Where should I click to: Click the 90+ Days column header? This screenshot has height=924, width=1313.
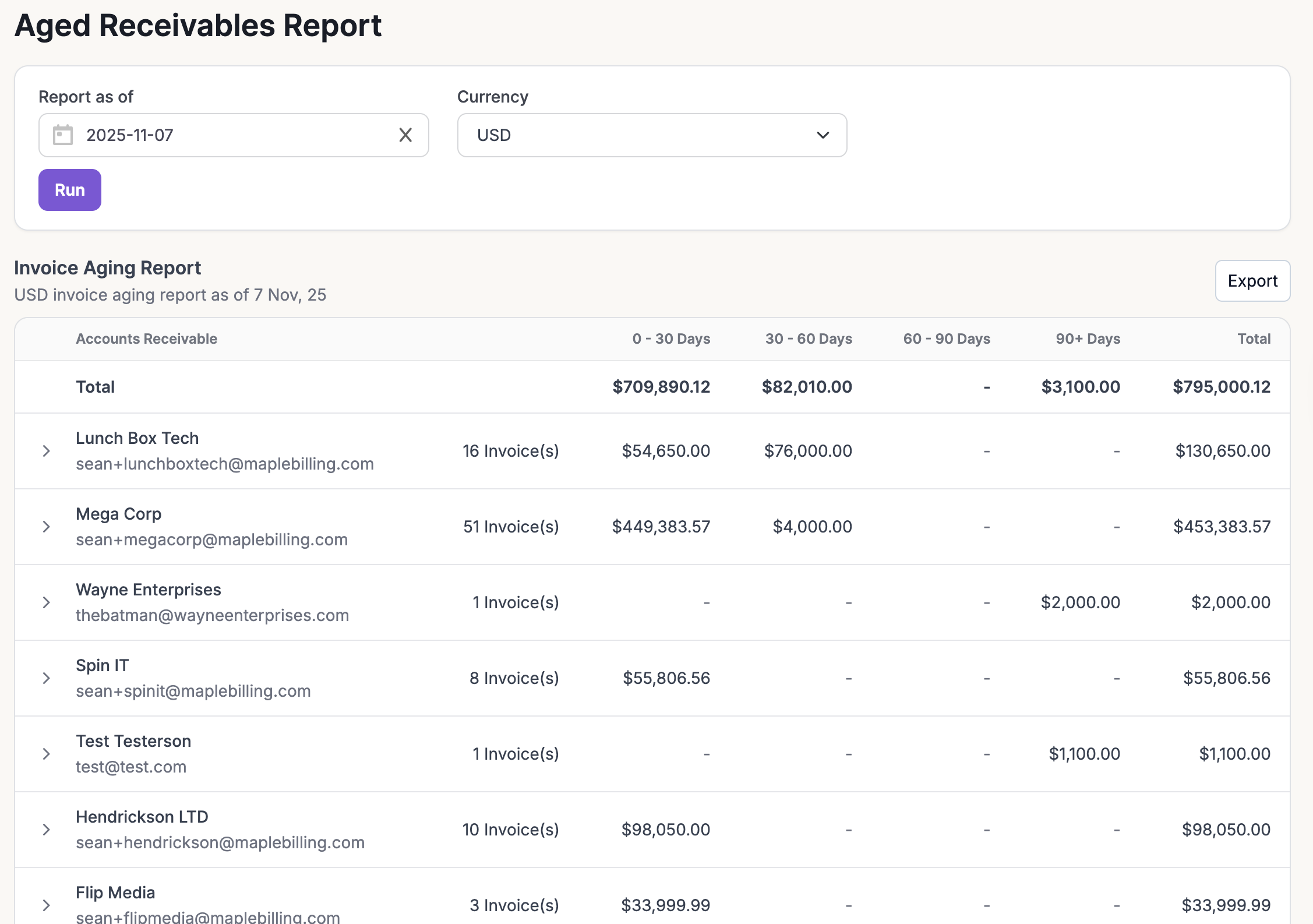(x=1088, y=339)
